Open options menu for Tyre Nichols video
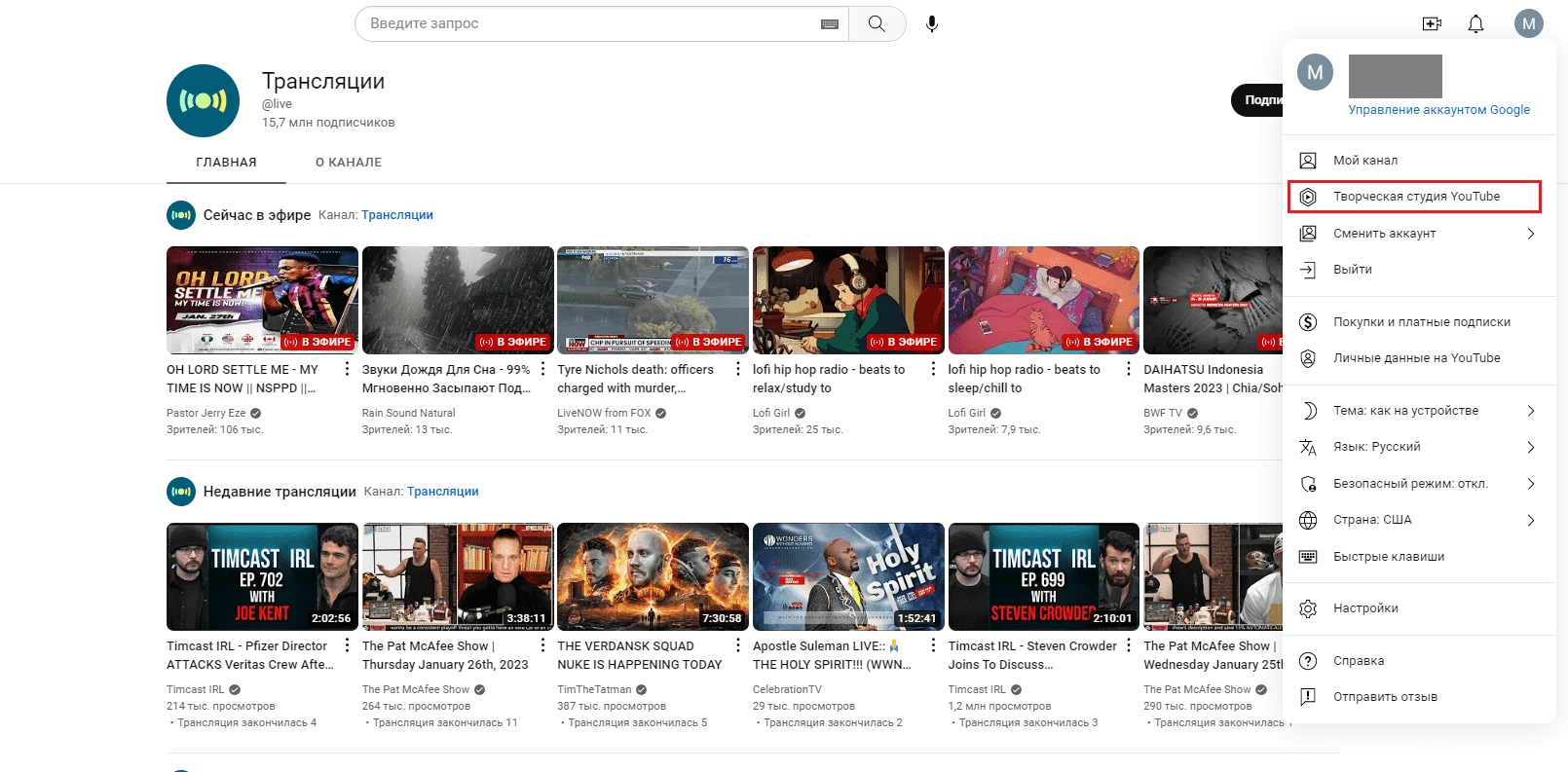Image resolution: width=1568 pixels, height=772 pixels. [737, 369]
